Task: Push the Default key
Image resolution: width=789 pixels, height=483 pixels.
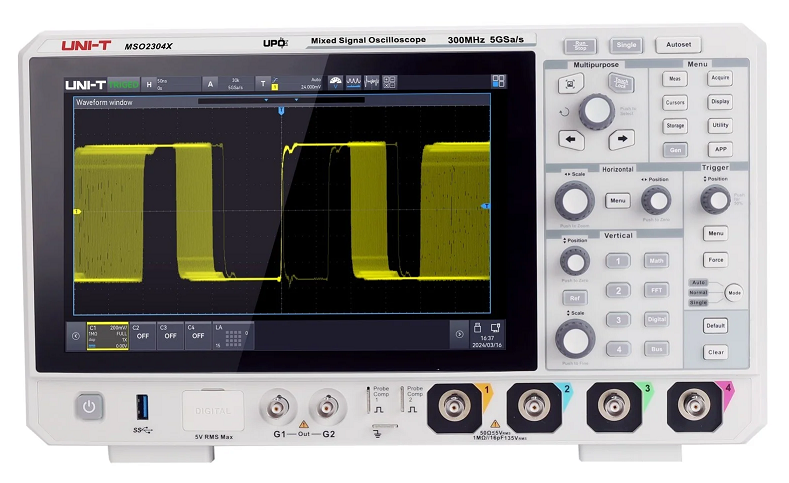Action: tap(716, 326)
